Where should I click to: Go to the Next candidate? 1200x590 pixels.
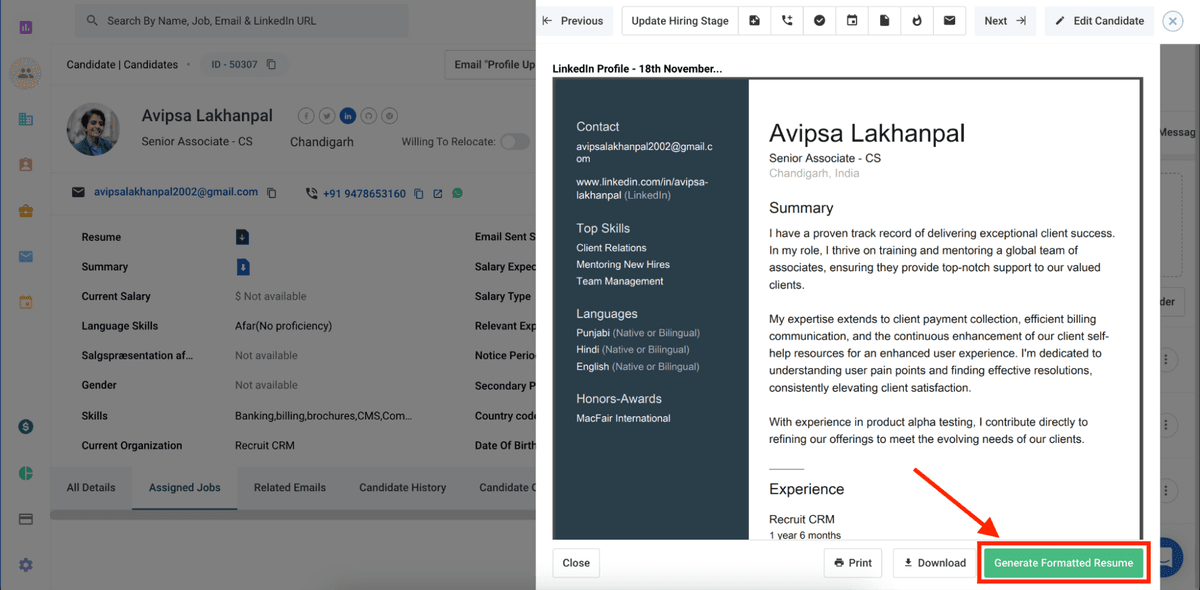pyautogui.click(x=1005, y=21)
